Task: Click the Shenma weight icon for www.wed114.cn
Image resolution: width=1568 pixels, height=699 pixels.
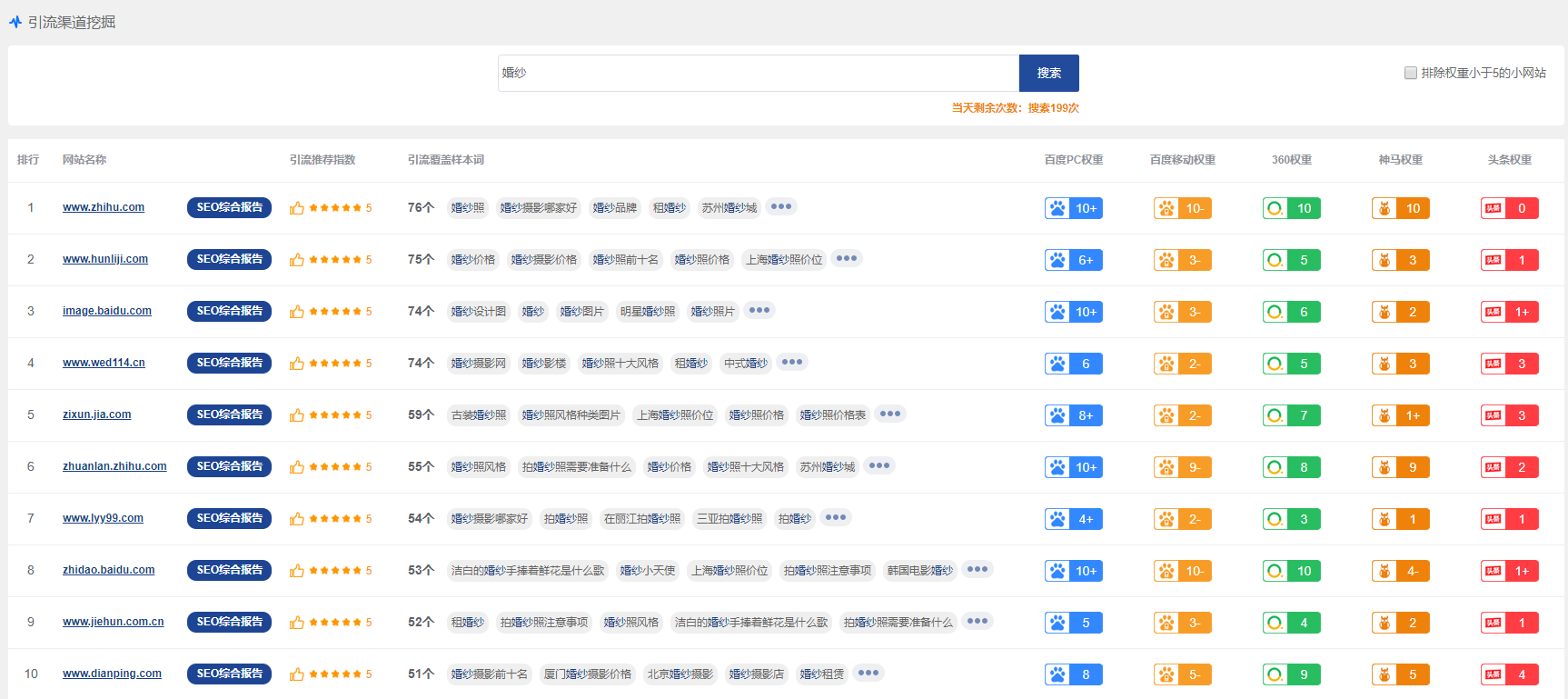Action: tap(1384, 364)
